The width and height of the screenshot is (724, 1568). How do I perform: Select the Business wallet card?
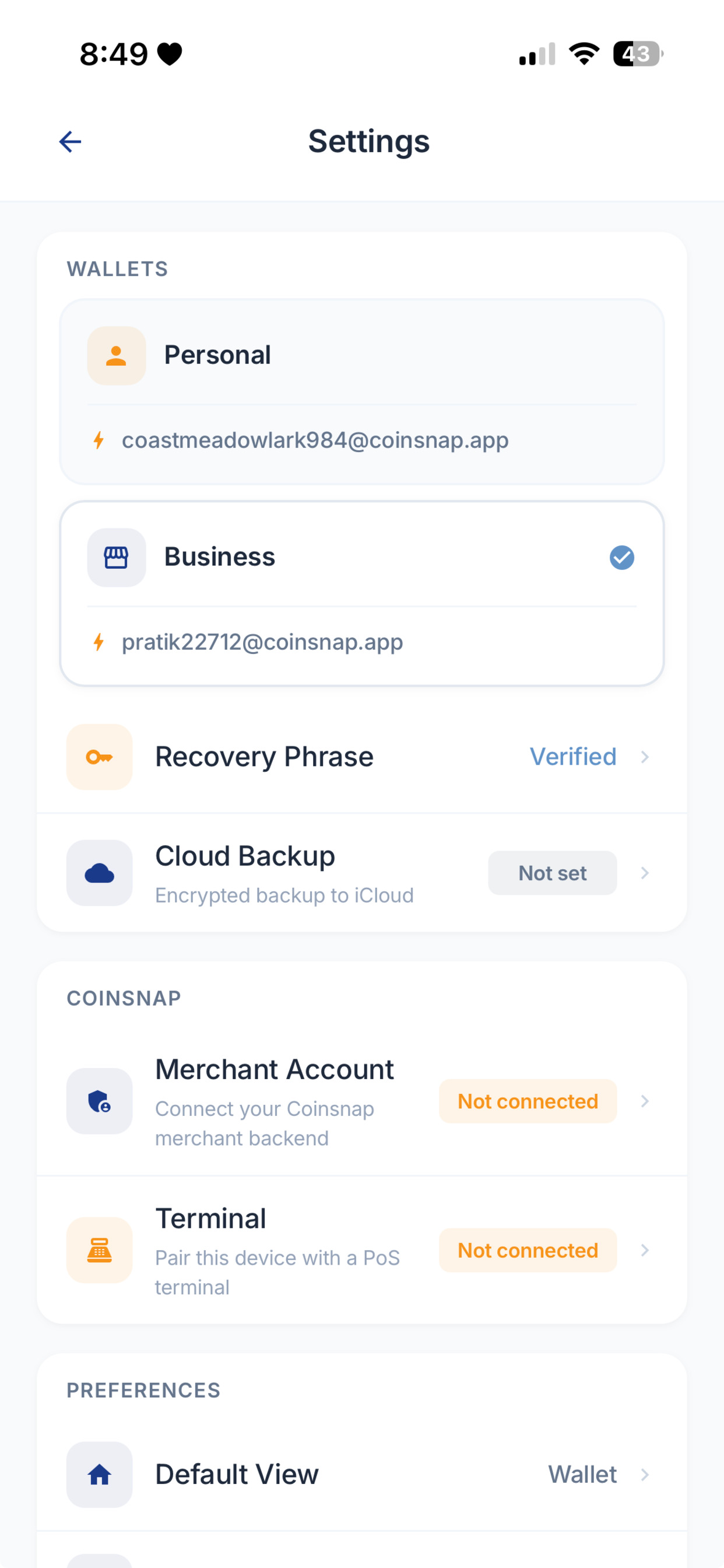click(x=362, y=594)
